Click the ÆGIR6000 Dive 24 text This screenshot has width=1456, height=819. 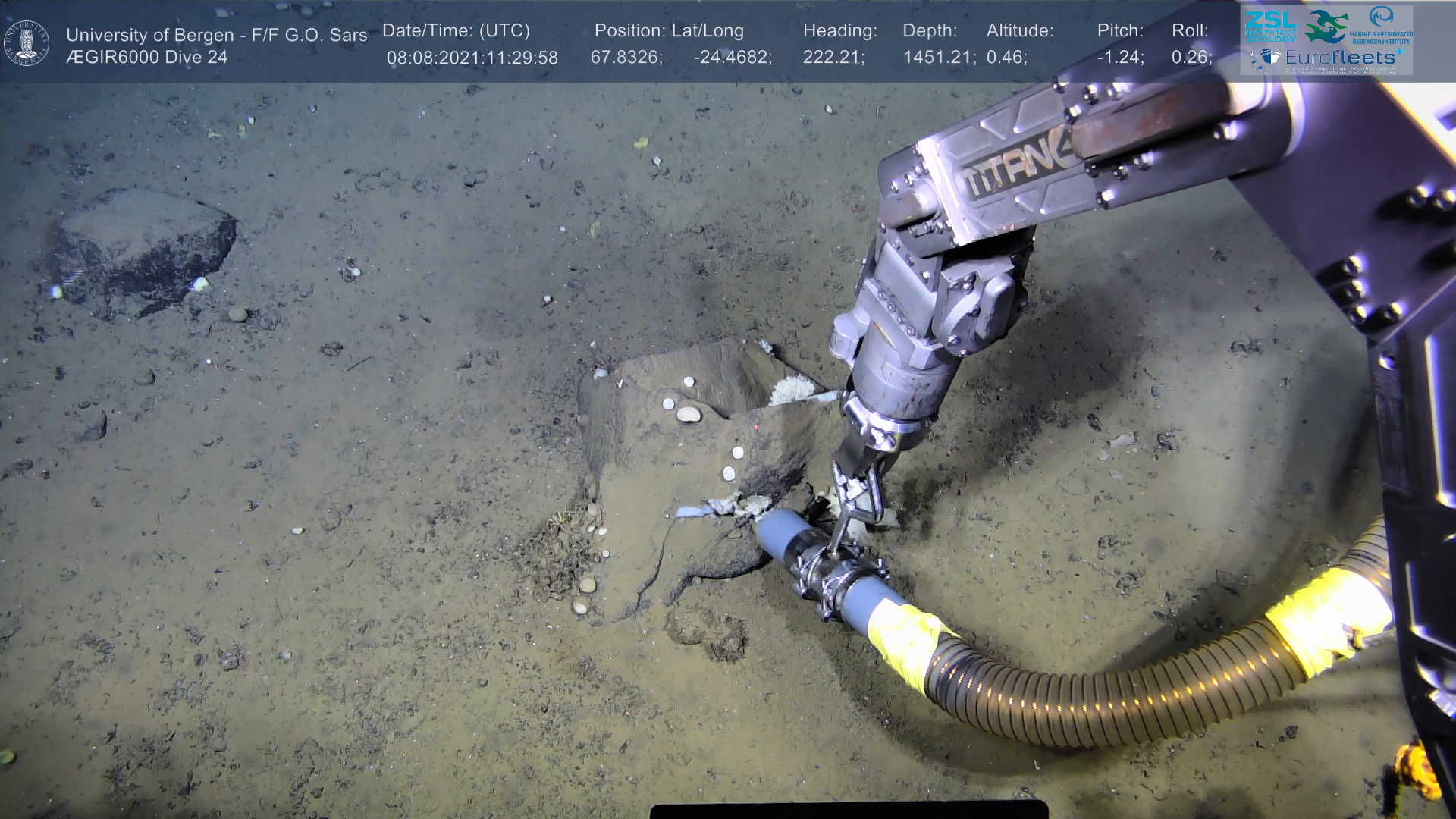point(146,58)
